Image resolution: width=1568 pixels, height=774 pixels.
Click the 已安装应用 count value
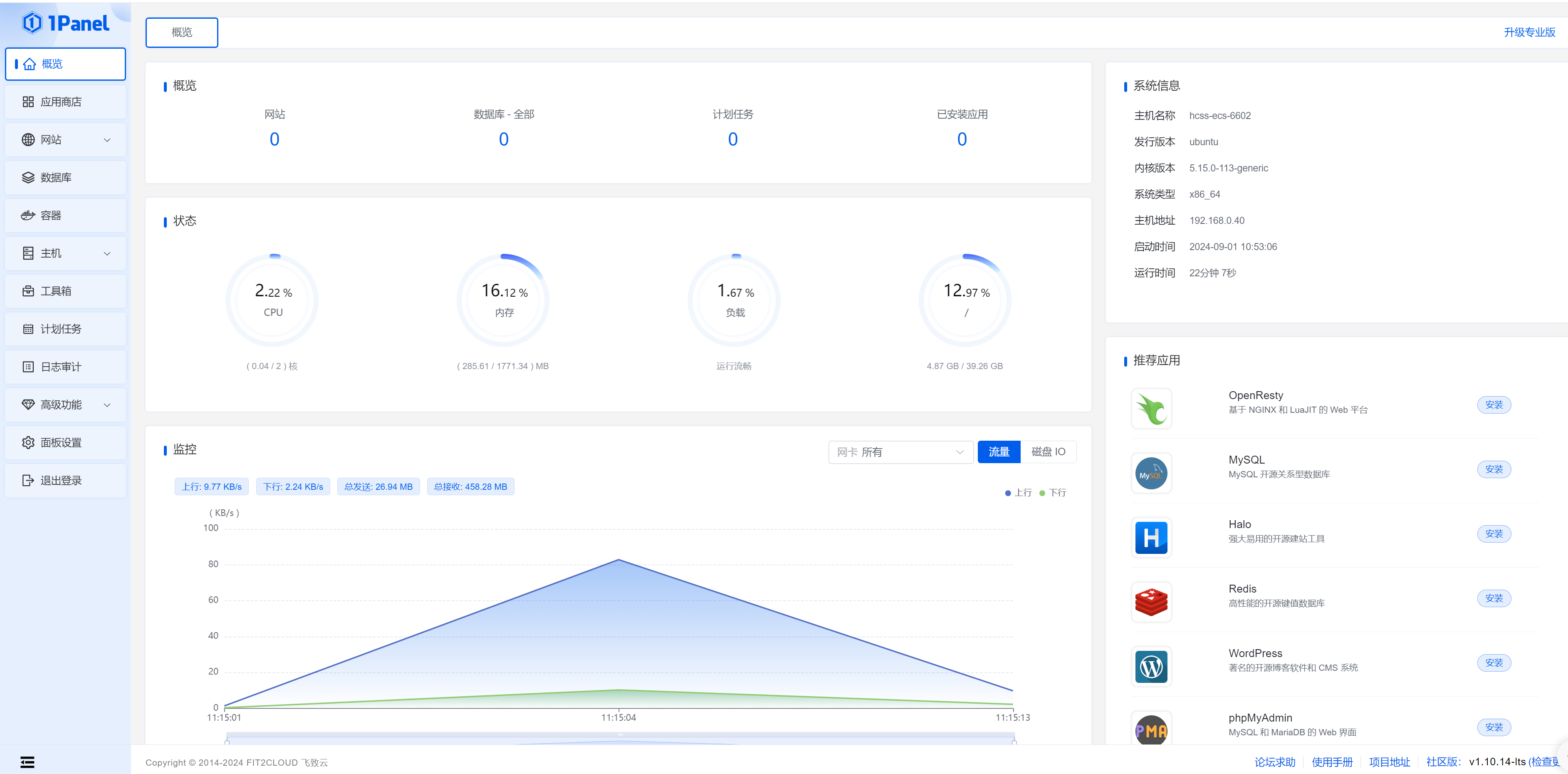[x=962, y=139]
